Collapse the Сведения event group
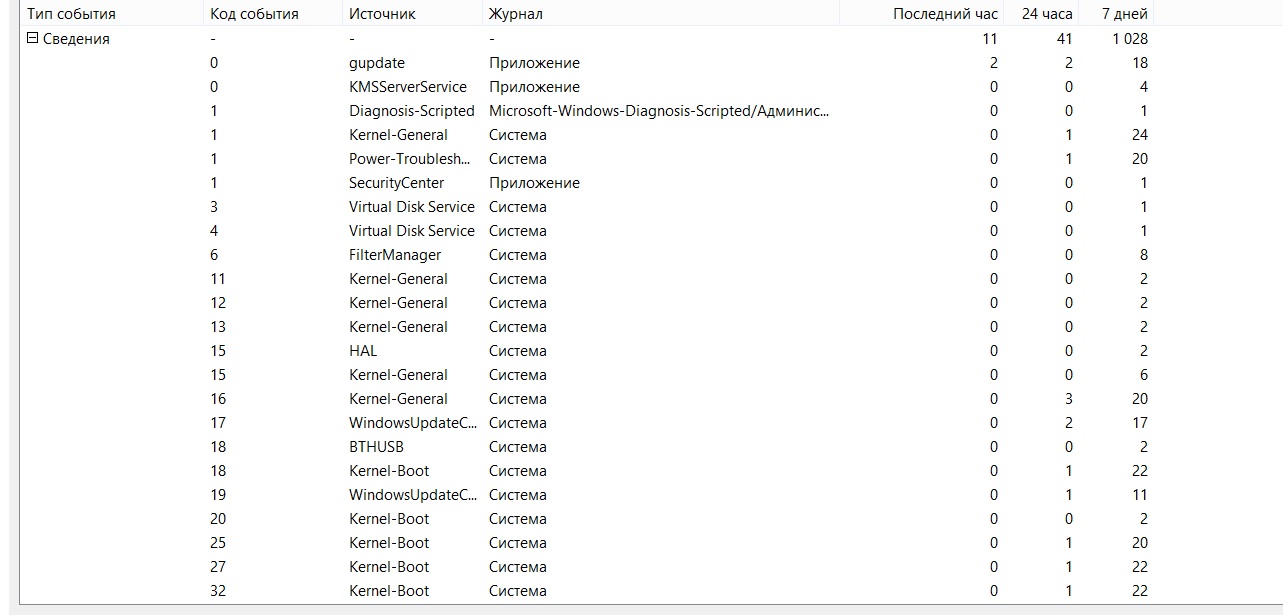1283x616 pixels. tap(32, 39)
